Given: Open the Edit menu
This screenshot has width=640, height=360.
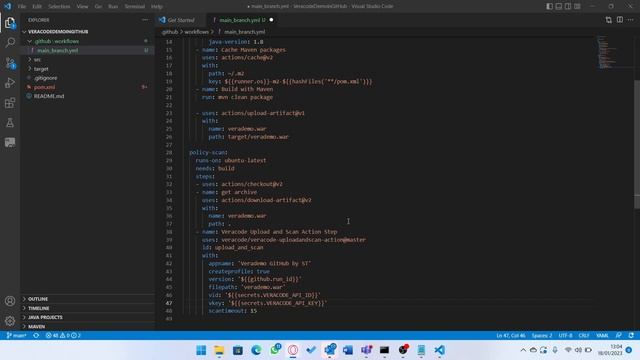Looking at the screenshot, I should coord(37,7).
